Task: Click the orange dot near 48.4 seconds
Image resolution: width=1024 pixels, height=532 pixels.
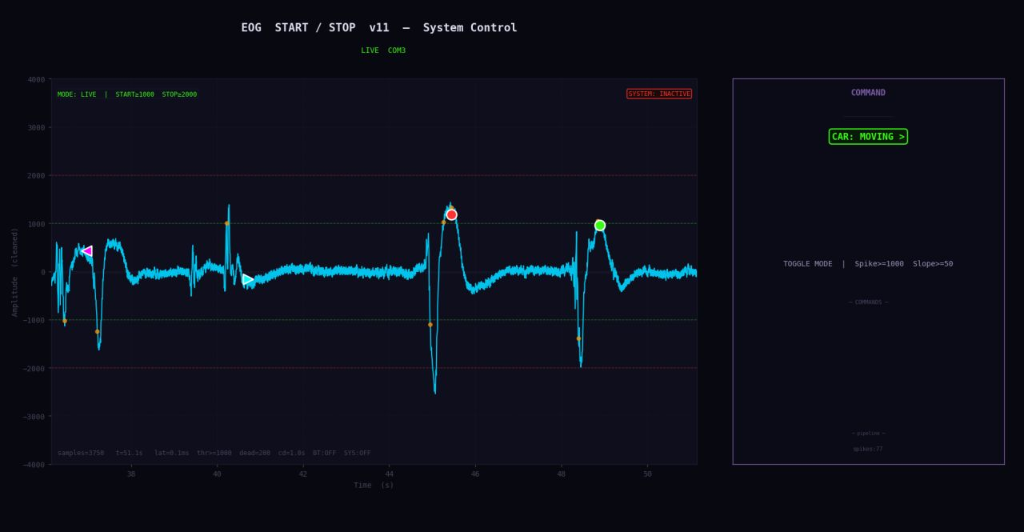Action: (579, 339)
